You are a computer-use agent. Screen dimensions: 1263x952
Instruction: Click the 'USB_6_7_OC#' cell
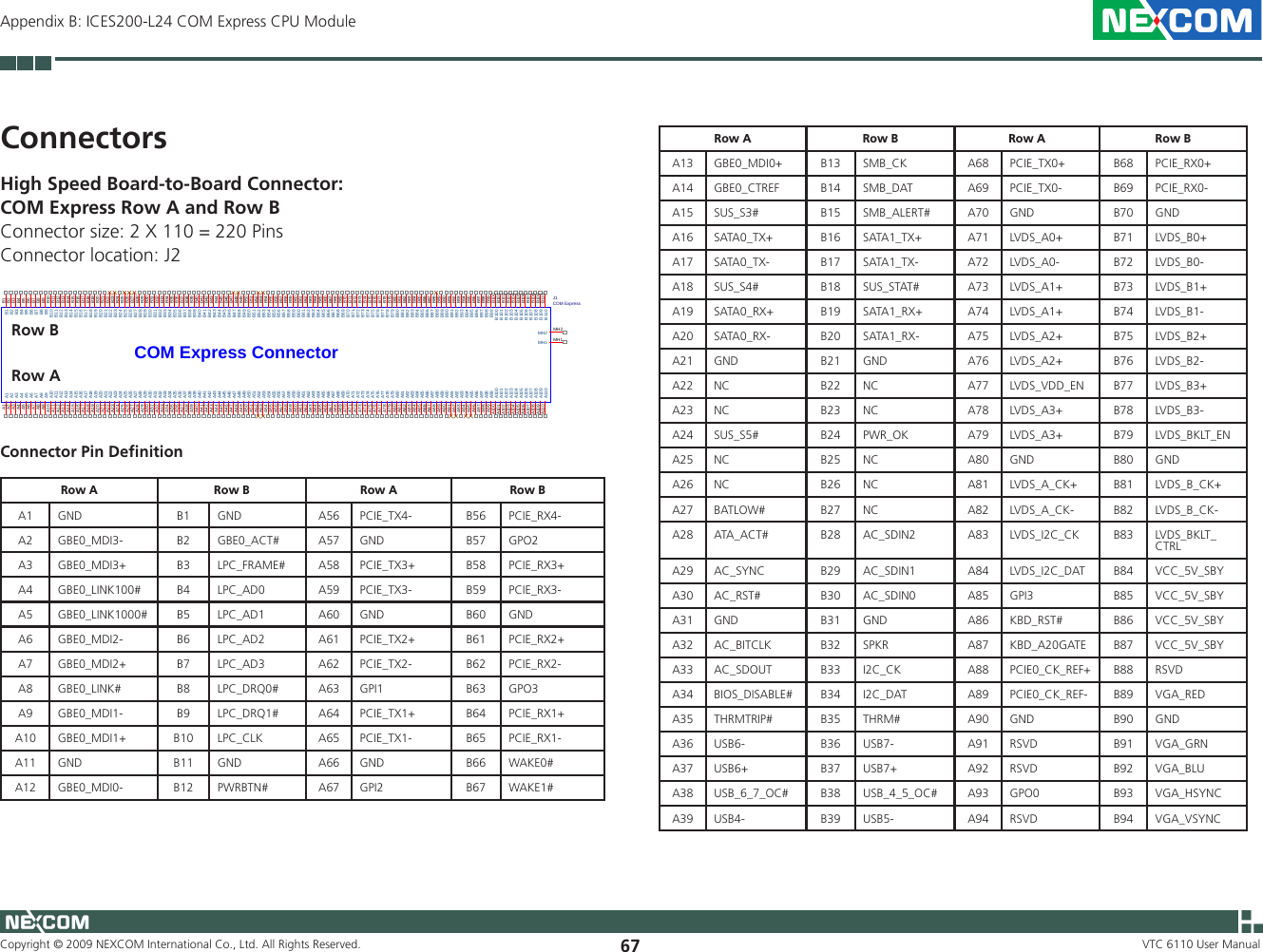point(756,792)
